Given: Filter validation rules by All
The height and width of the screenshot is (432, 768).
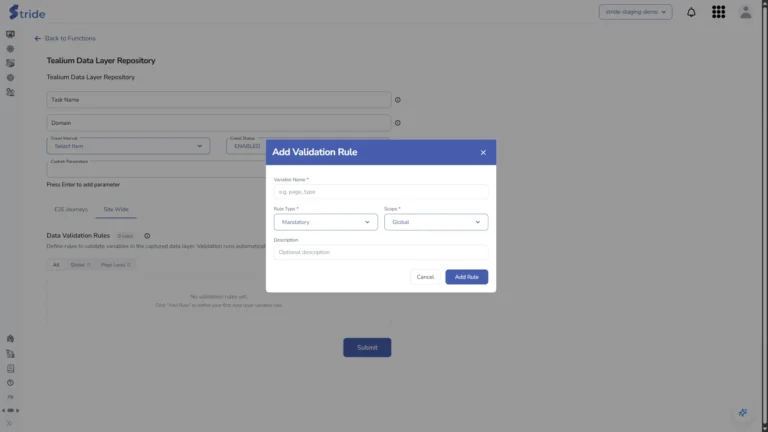Looking at the screenshot, I should pyautogui.click(x=56, y=264).
